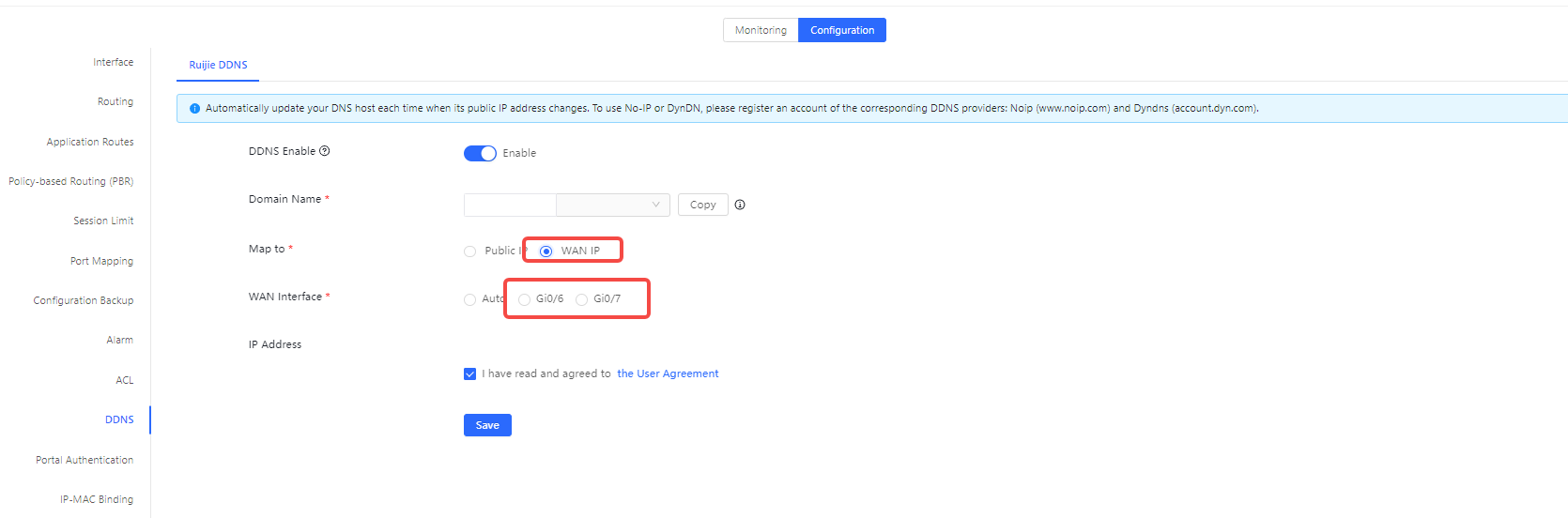Open the Configuration tab

842,30
